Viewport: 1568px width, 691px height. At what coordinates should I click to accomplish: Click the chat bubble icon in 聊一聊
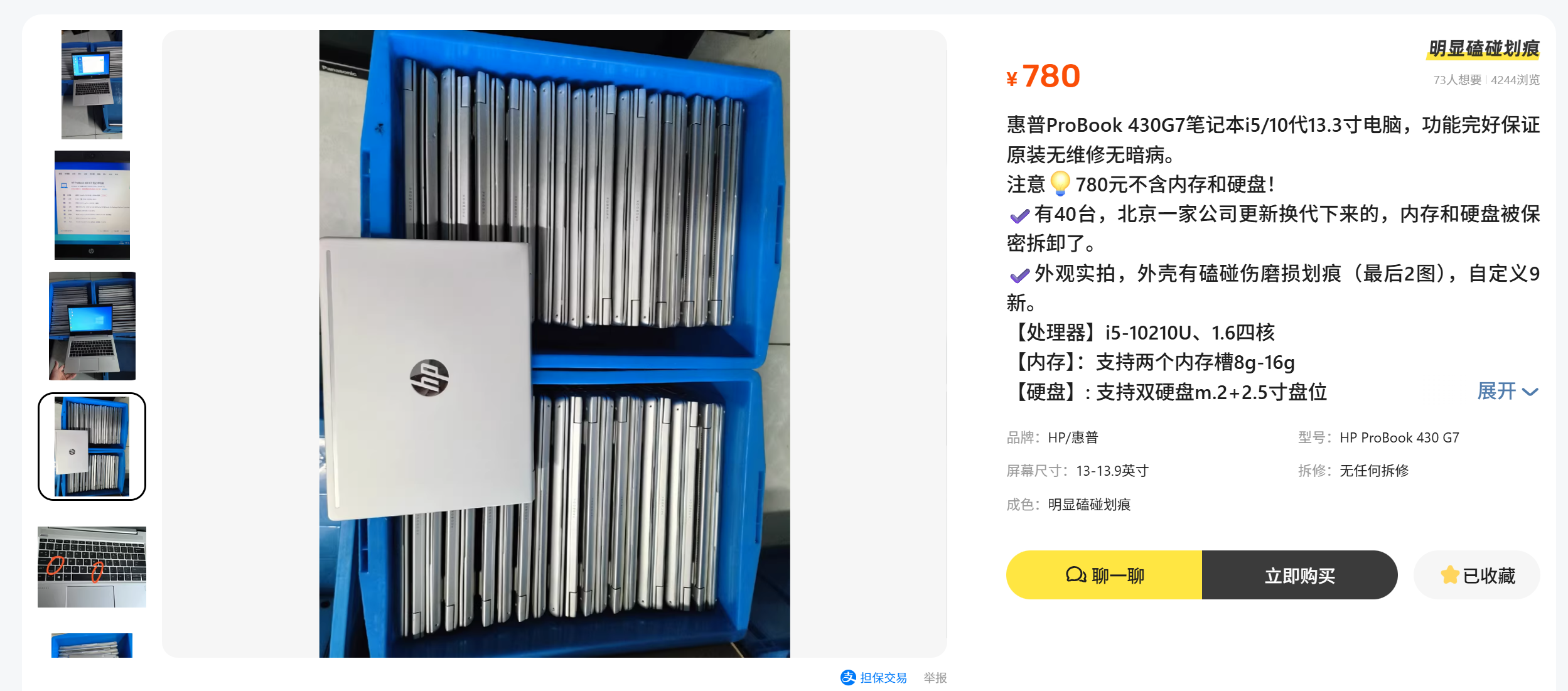point(1076,575)
